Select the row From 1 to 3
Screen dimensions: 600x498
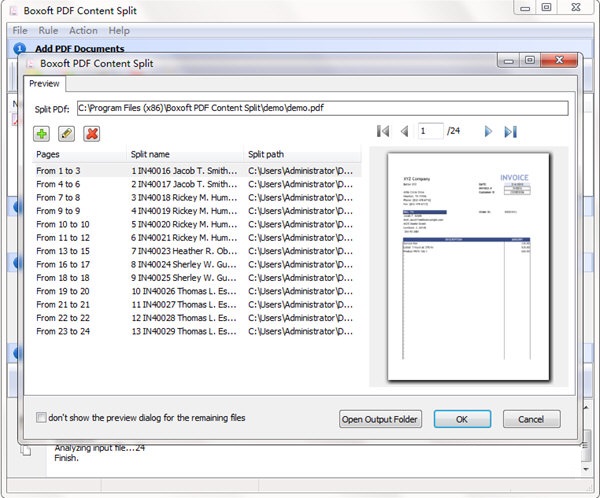197,171
